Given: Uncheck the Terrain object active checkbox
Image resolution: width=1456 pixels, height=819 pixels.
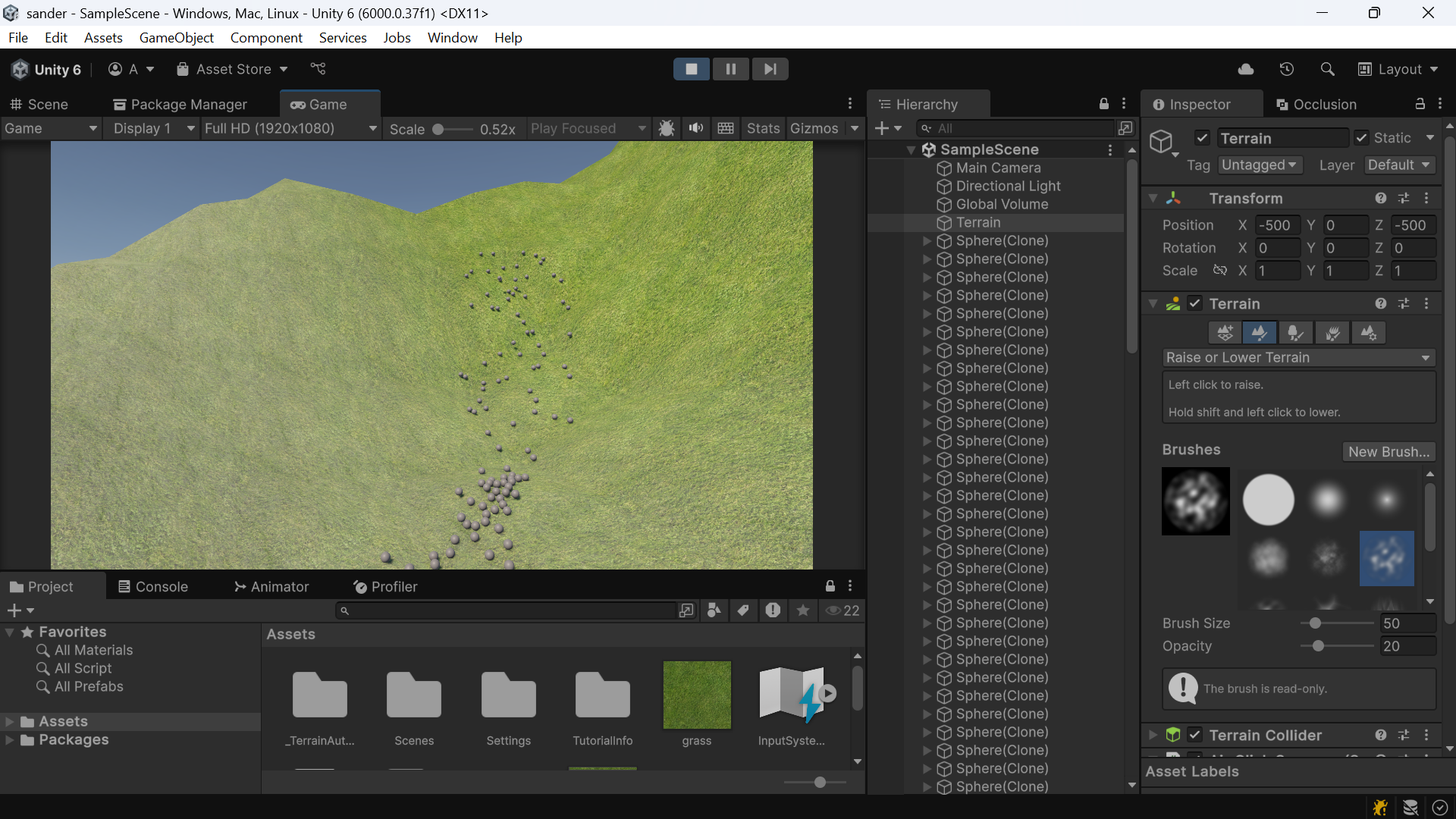Looking at the screenshot, I should [x=1202, y=138].
